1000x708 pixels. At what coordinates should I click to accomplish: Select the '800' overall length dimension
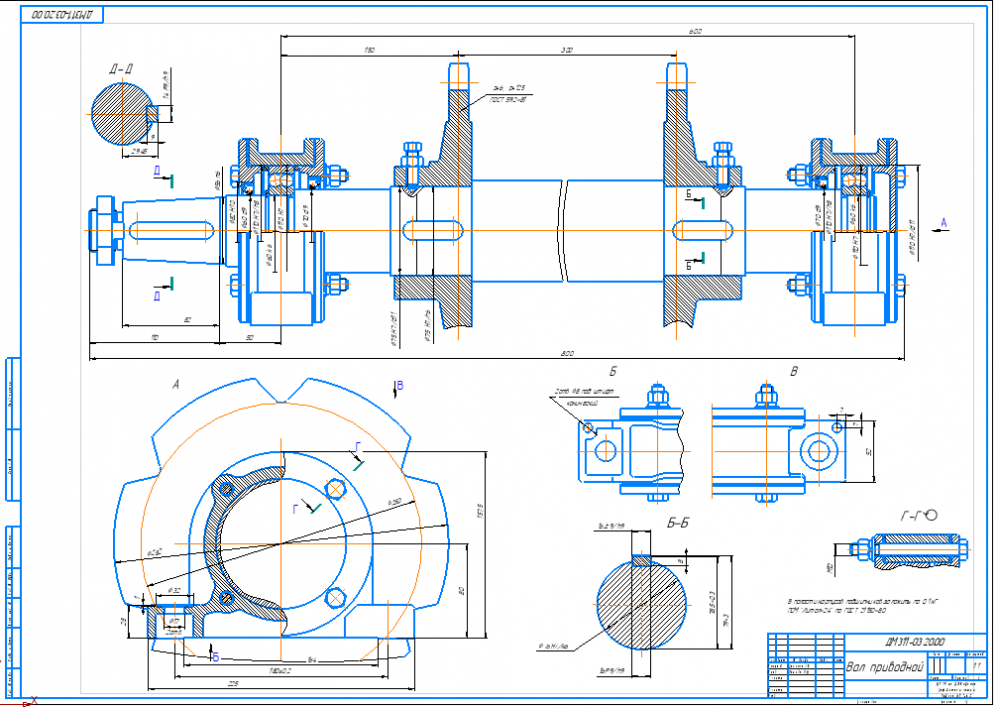point(567,354)
